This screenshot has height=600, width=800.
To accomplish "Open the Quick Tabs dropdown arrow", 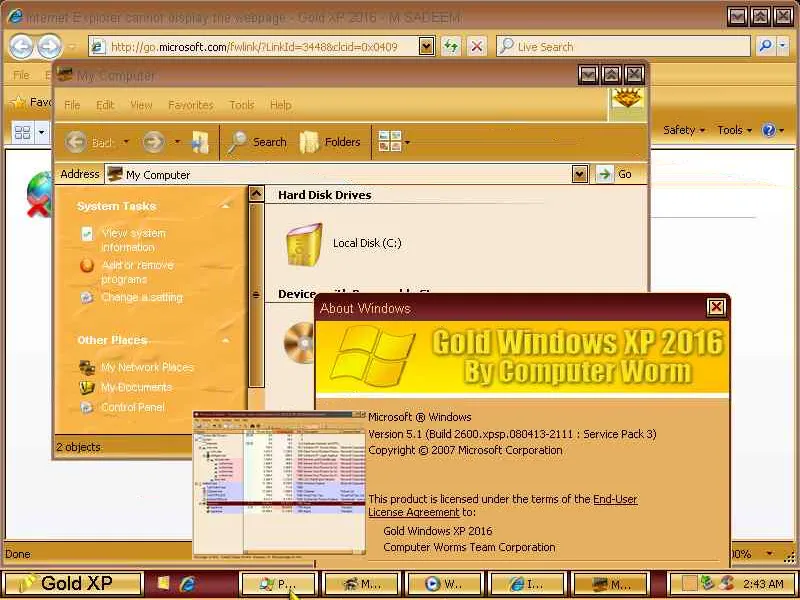I will [42, 133].
